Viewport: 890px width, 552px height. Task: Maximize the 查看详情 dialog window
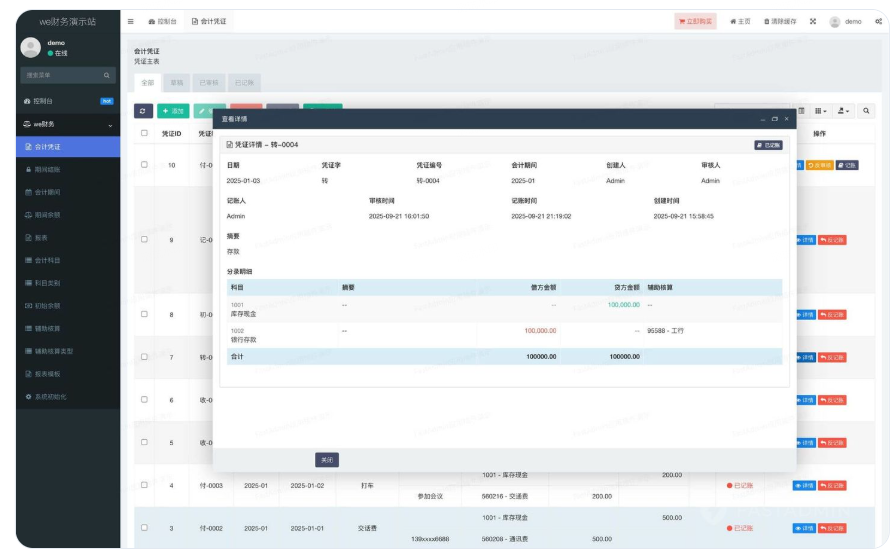pos(774,119)
